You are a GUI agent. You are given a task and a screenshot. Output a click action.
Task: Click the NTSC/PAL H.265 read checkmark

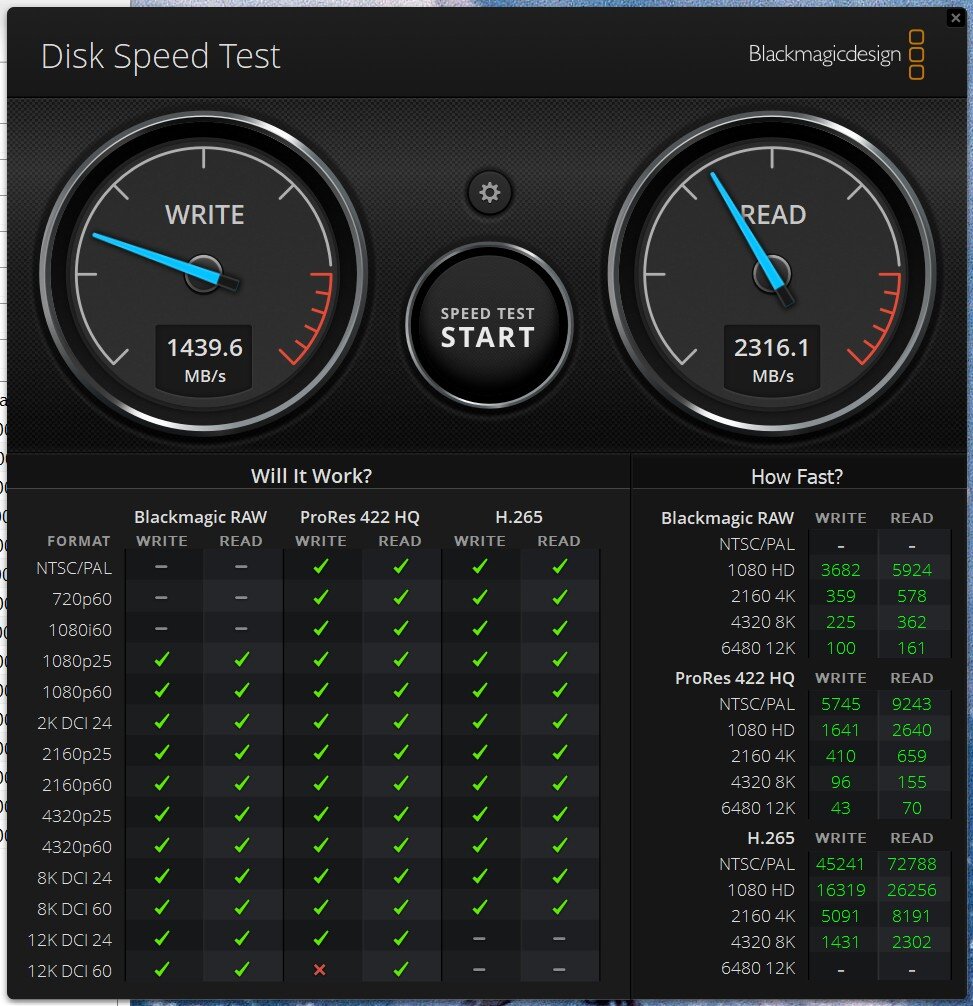point(560,566)
